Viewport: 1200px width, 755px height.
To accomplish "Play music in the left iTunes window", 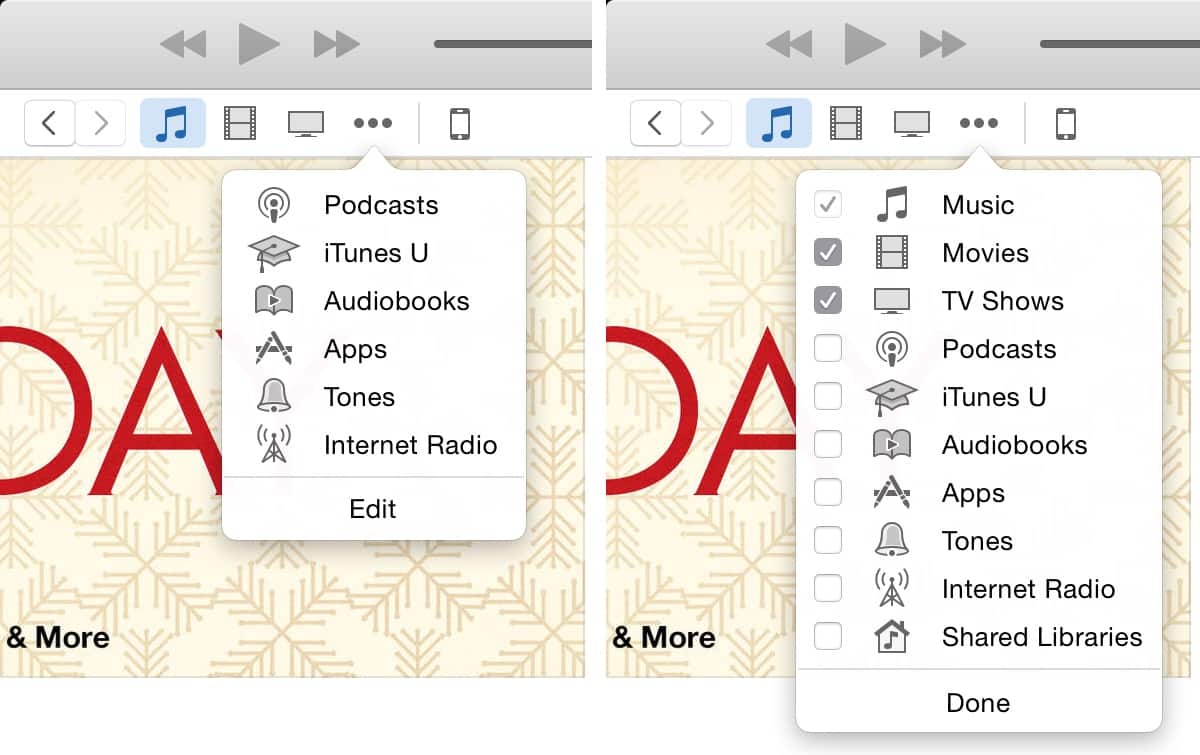I will tap(259, 43).
